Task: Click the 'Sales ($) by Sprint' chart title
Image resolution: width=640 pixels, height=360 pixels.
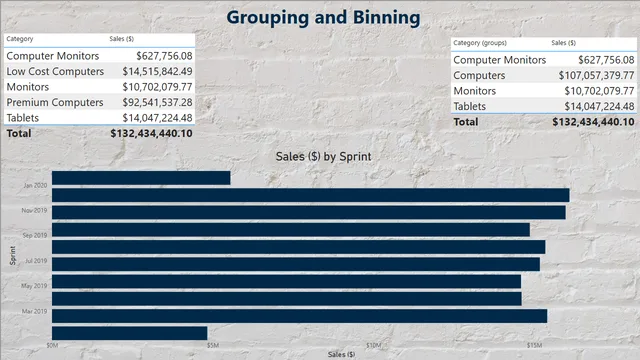Action: pyautogui.click(x=323, y=156)
